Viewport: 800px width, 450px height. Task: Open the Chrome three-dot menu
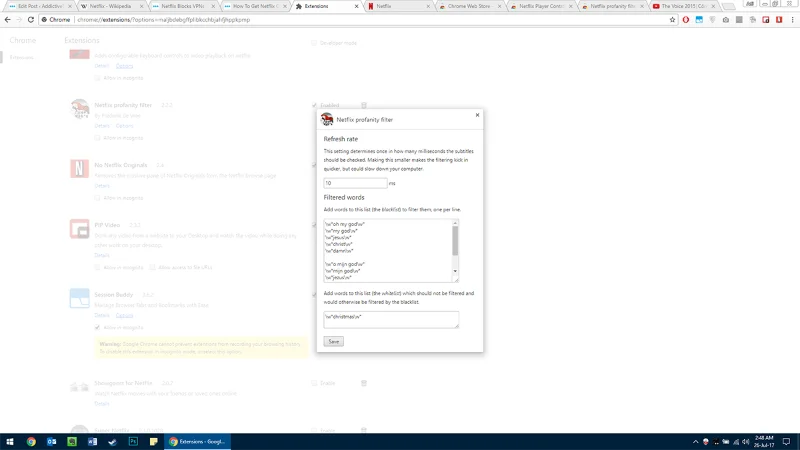tap(792, 19)
